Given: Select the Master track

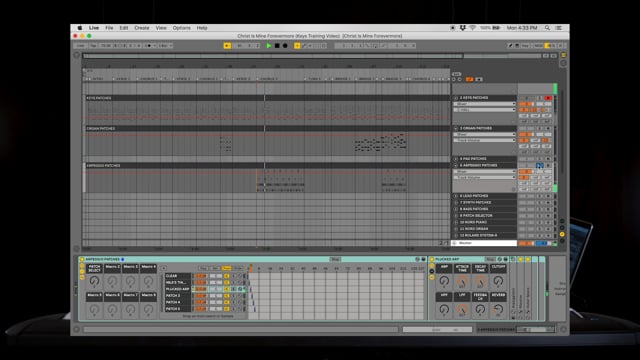Looking at the screenshot, I should [485, 243].
